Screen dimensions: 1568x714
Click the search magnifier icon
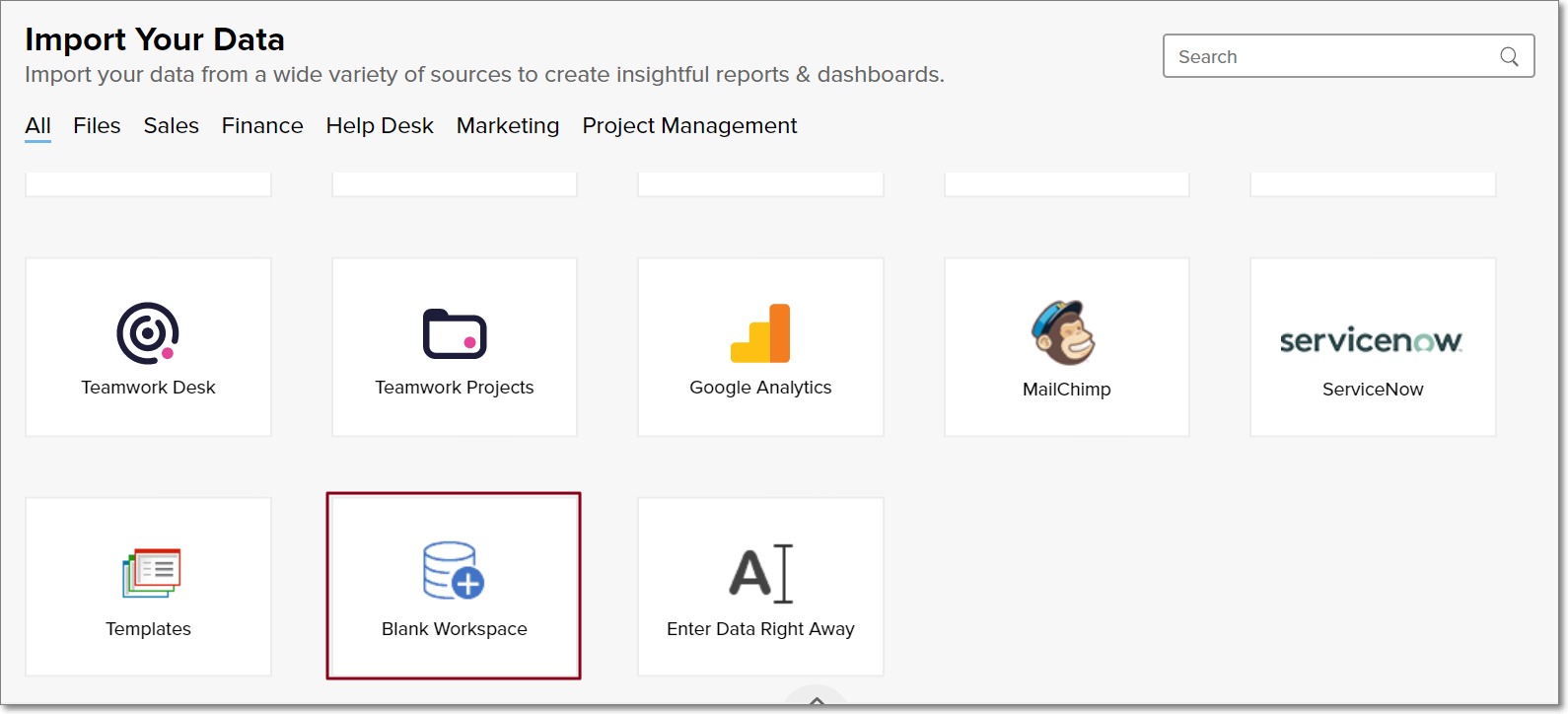(x=1509, y=57)
